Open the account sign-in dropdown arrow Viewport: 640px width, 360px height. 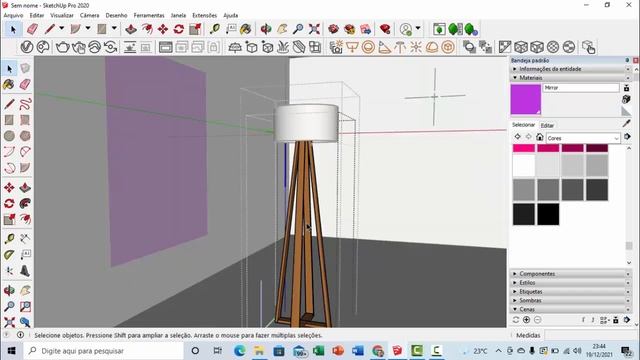418,29
